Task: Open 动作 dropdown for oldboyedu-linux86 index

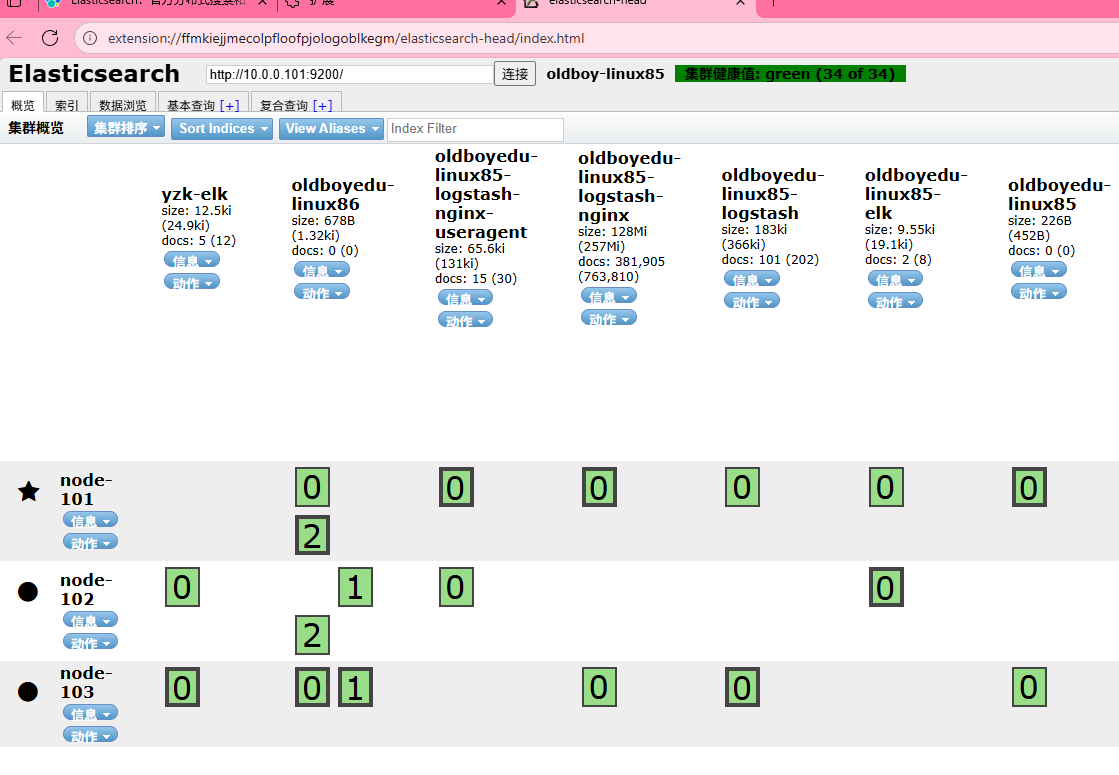Action: 322,292
